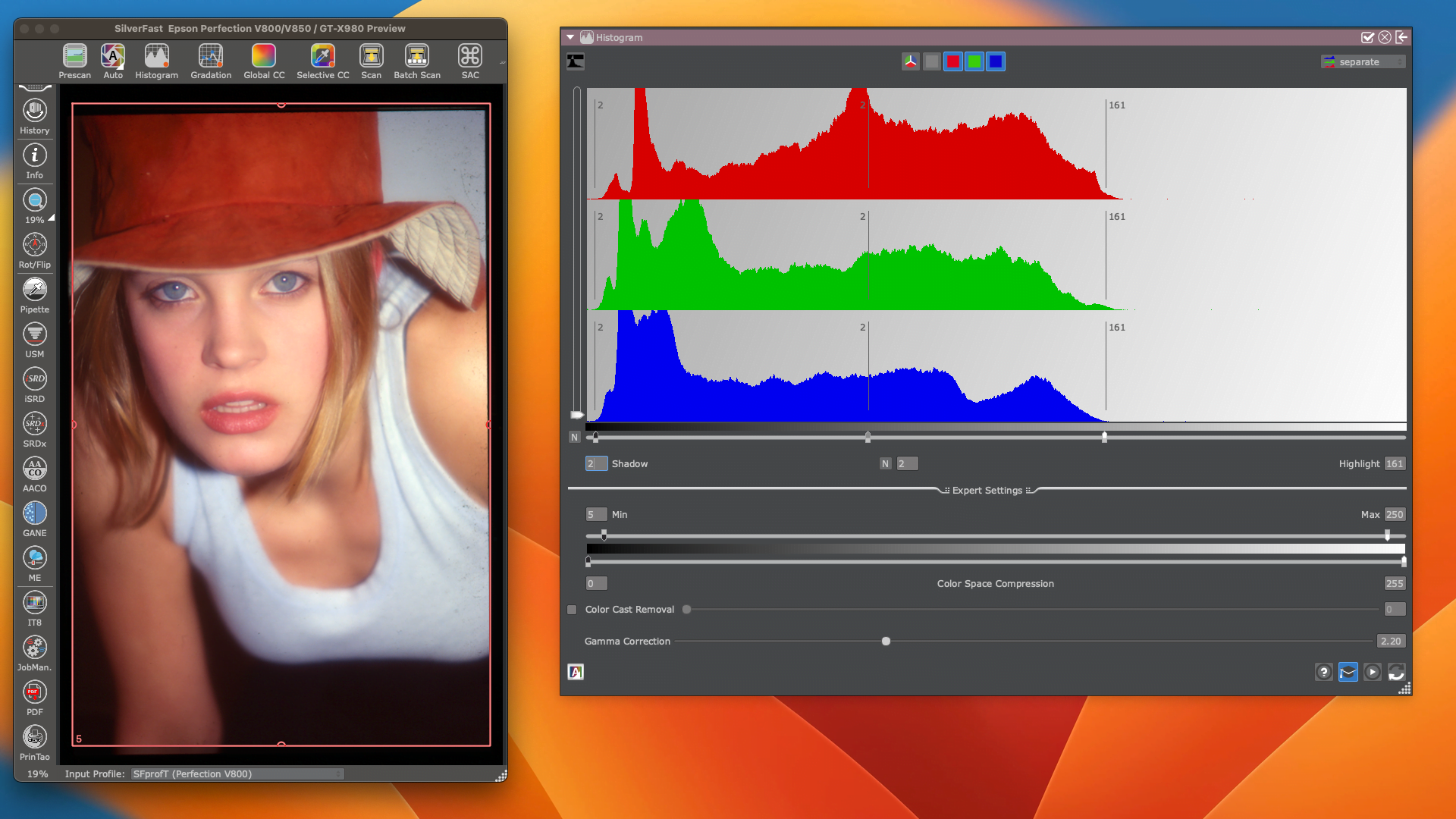Collapse the Histogram panel disclosure triangle
This screenshot has height=819, width=1456.
tap(570, 37)
